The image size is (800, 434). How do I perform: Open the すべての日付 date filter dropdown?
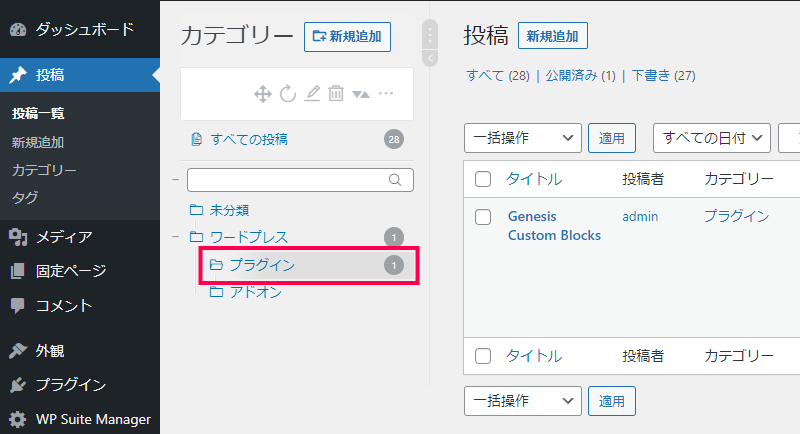tap(711, 138)
